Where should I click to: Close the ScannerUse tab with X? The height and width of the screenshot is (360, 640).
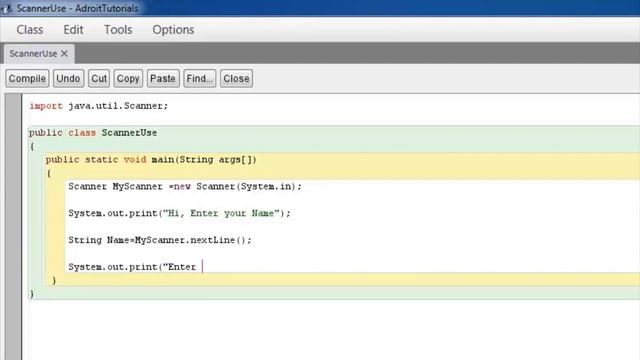64,53
